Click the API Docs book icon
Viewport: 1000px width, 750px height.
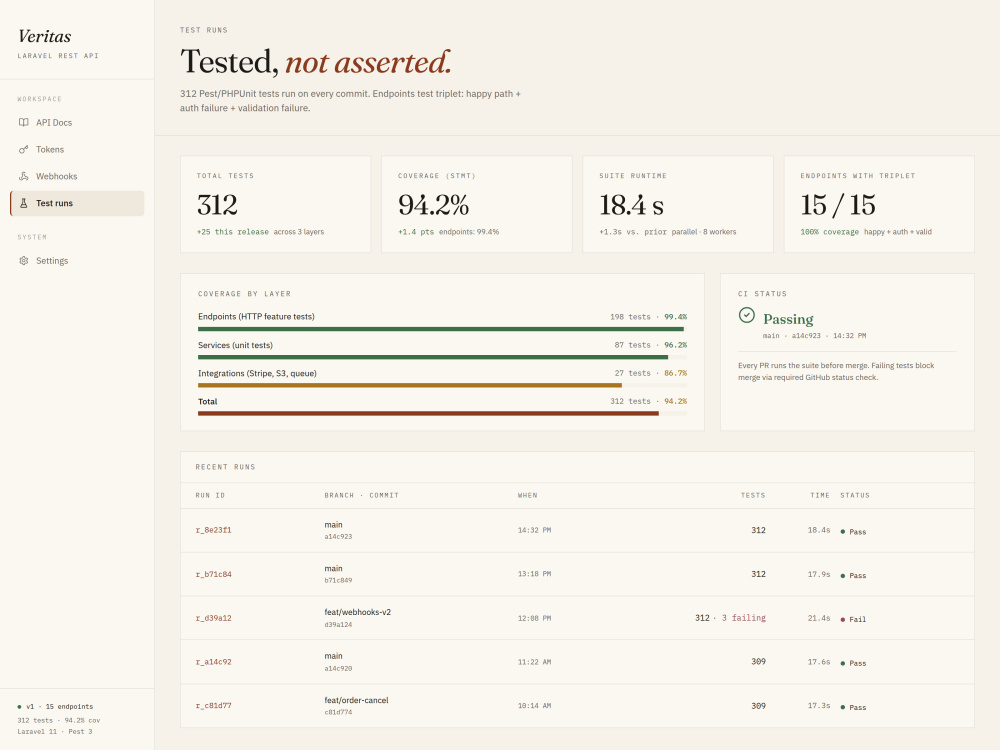24,122
